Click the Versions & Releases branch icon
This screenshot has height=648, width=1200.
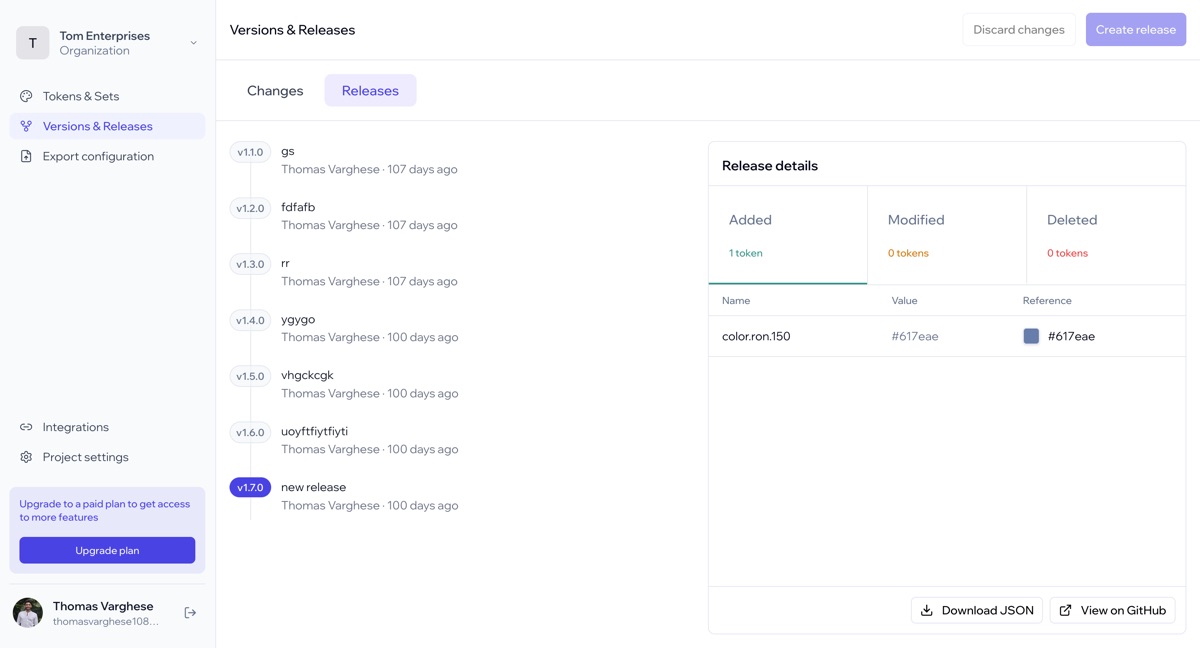click(x=26, y=126)
